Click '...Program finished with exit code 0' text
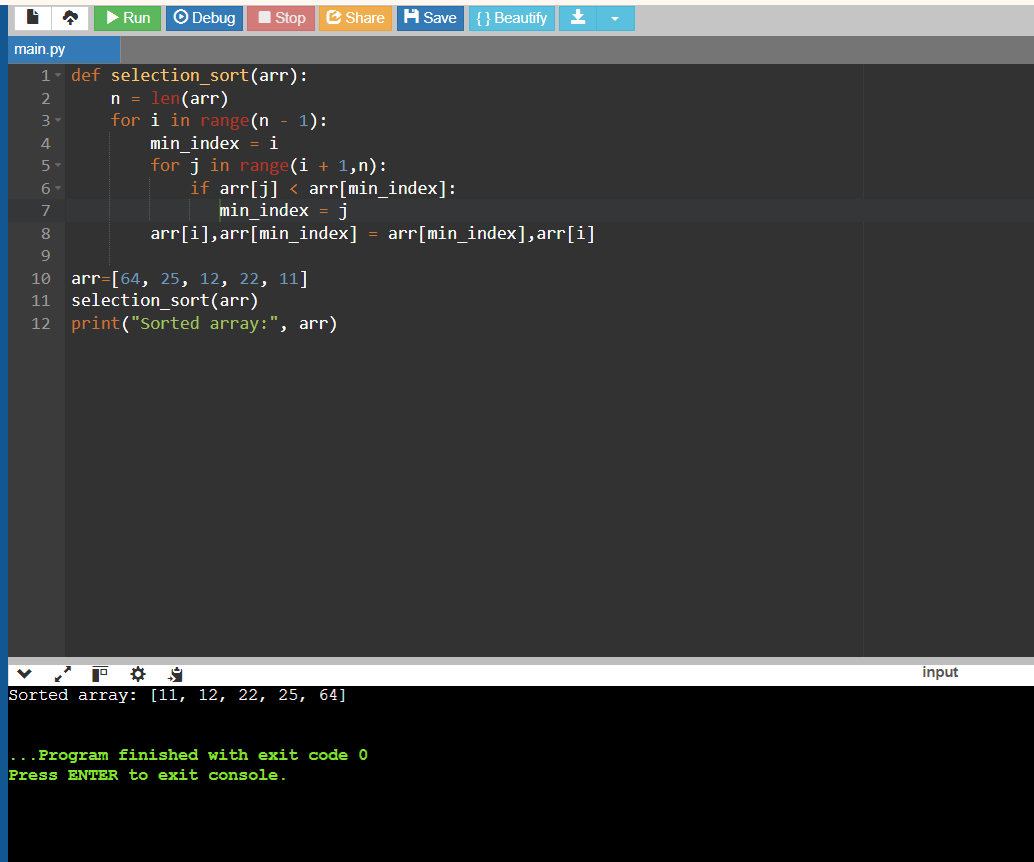 pos(188,754)
